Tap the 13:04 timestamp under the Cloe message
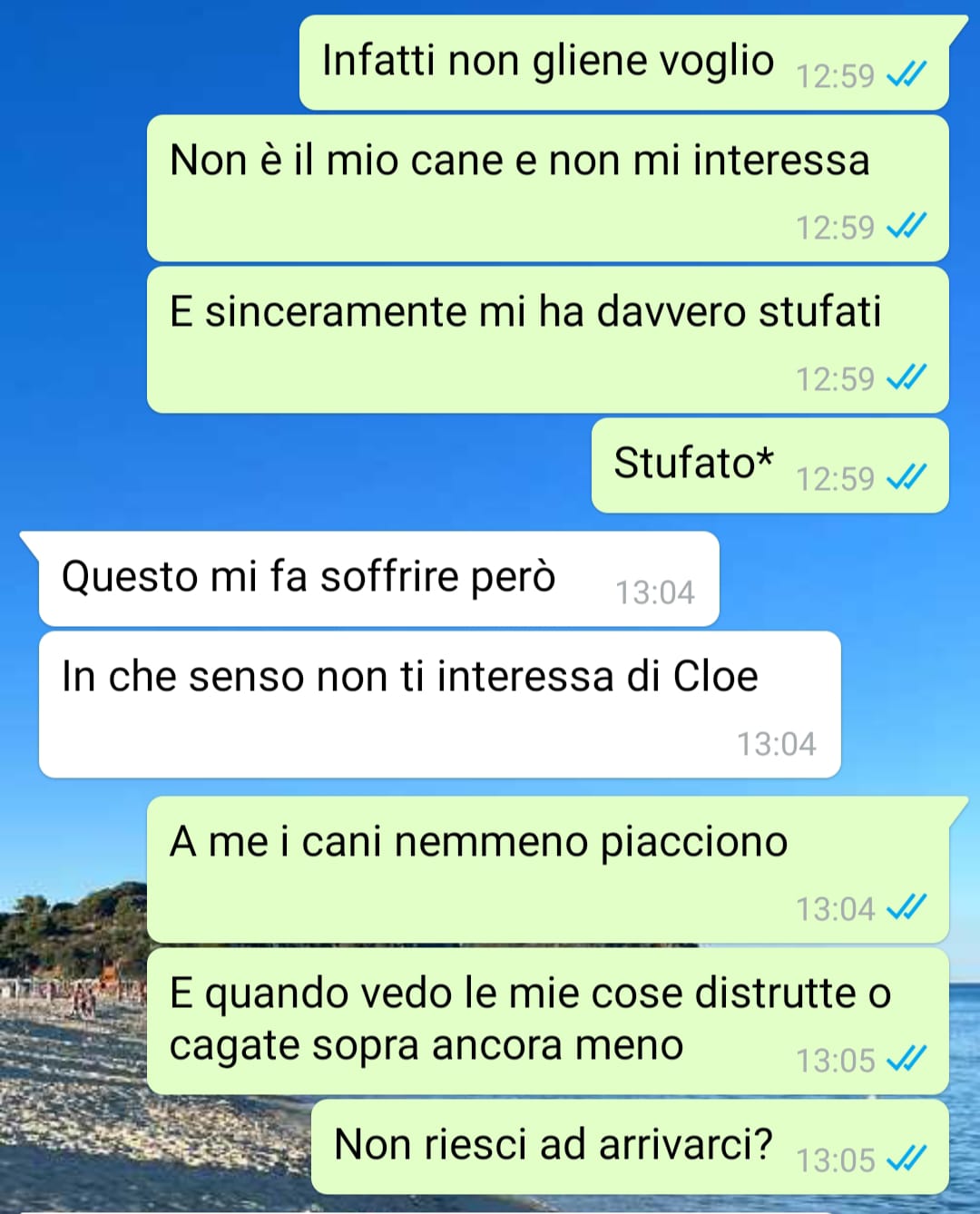The height and width of the screenshot is (1214, 980). click(777, 744)
